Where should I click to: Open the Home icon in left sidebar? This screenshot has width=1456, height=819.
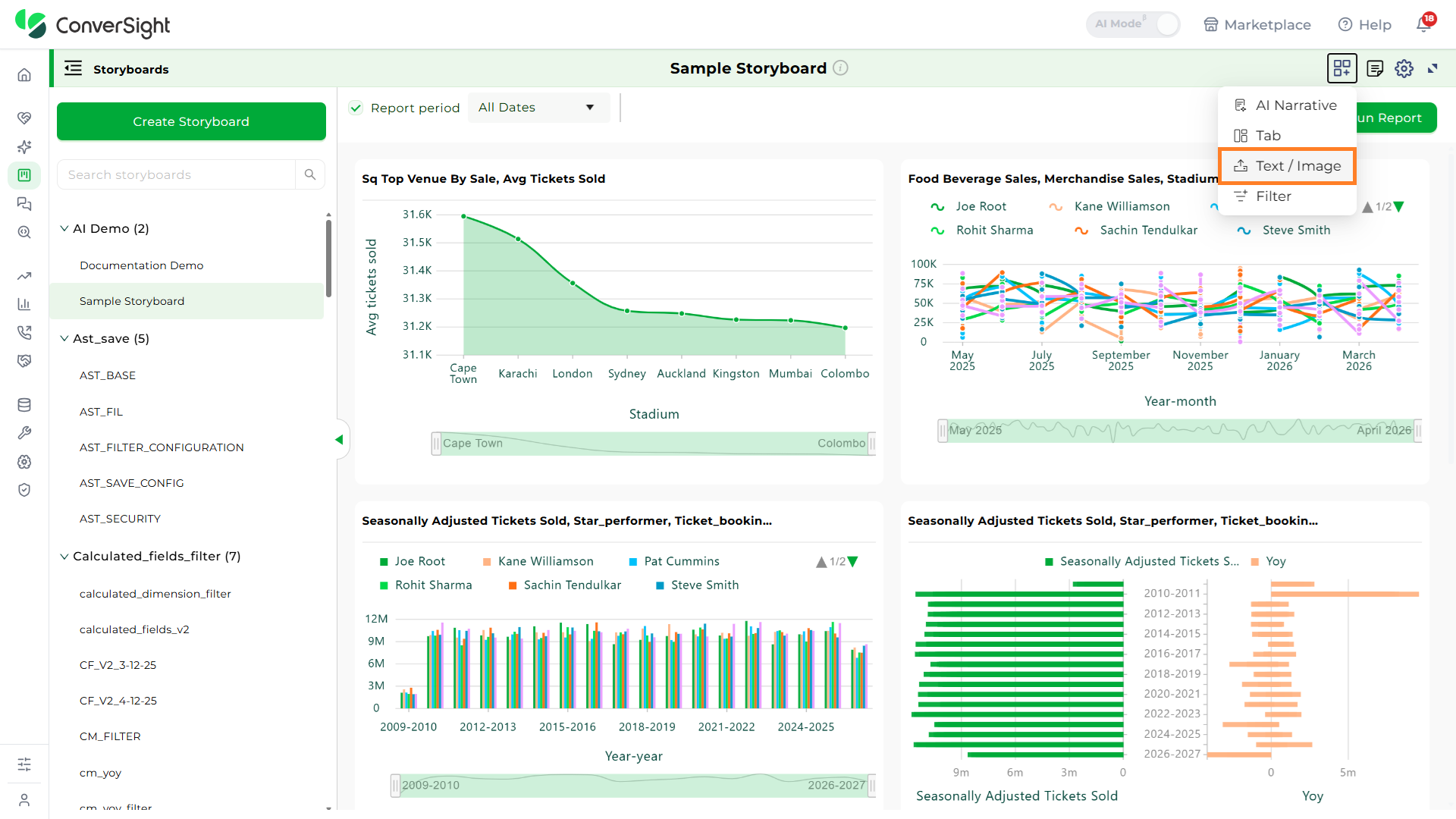click(24, 75)
